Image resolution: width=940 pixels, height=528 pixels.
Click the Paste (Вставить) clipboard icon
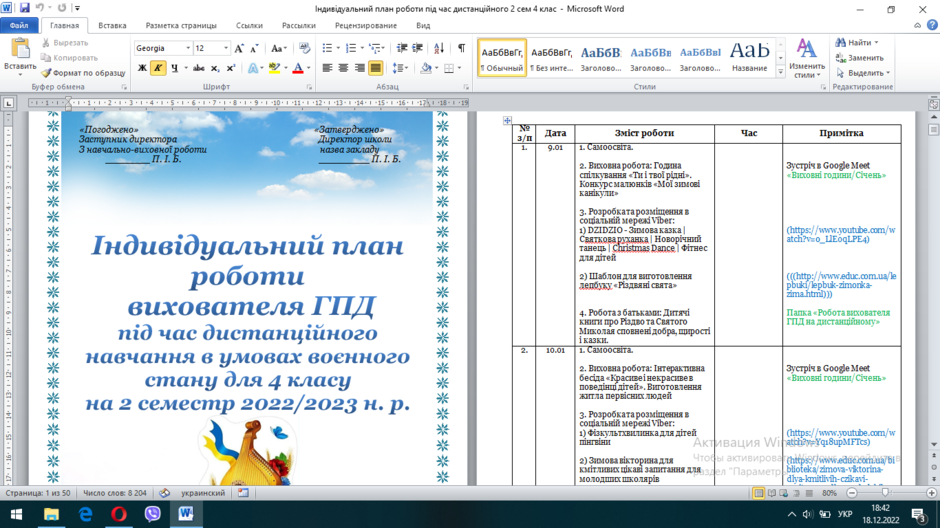(x=20, y=49)
